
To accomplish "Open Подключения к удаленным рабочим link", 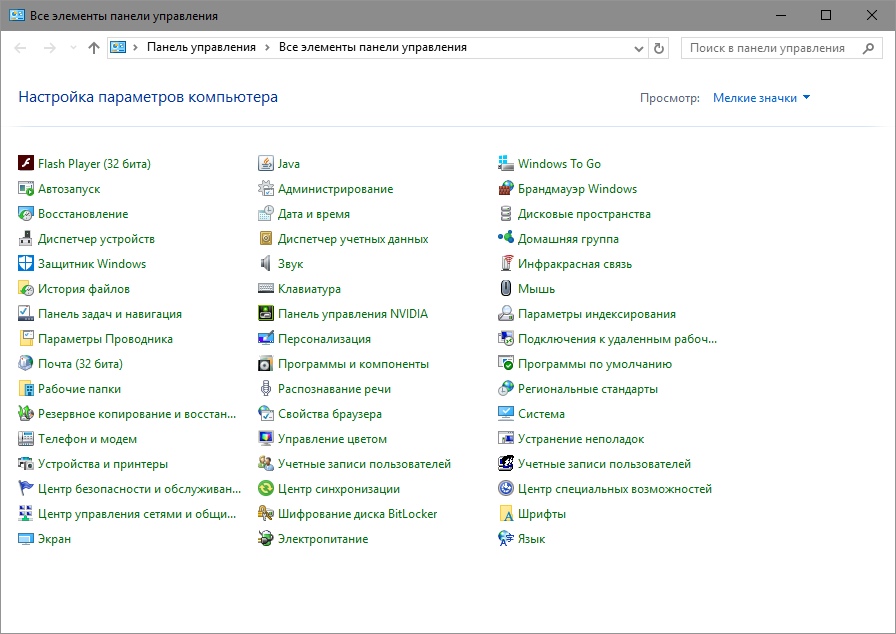I will pos(617,339).
